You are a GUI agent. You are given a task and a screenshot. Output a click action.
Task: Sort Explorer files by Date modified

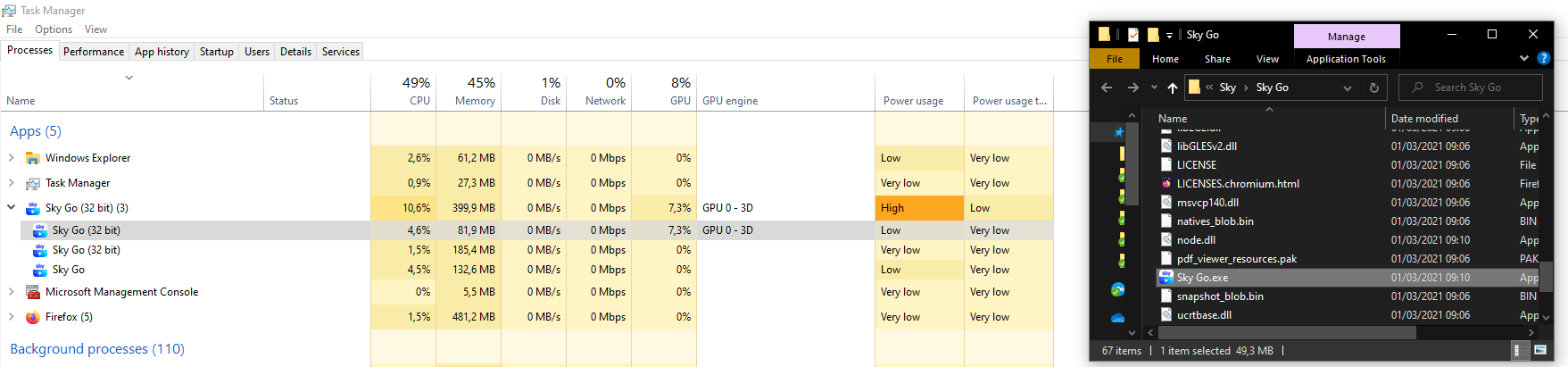1449,119
